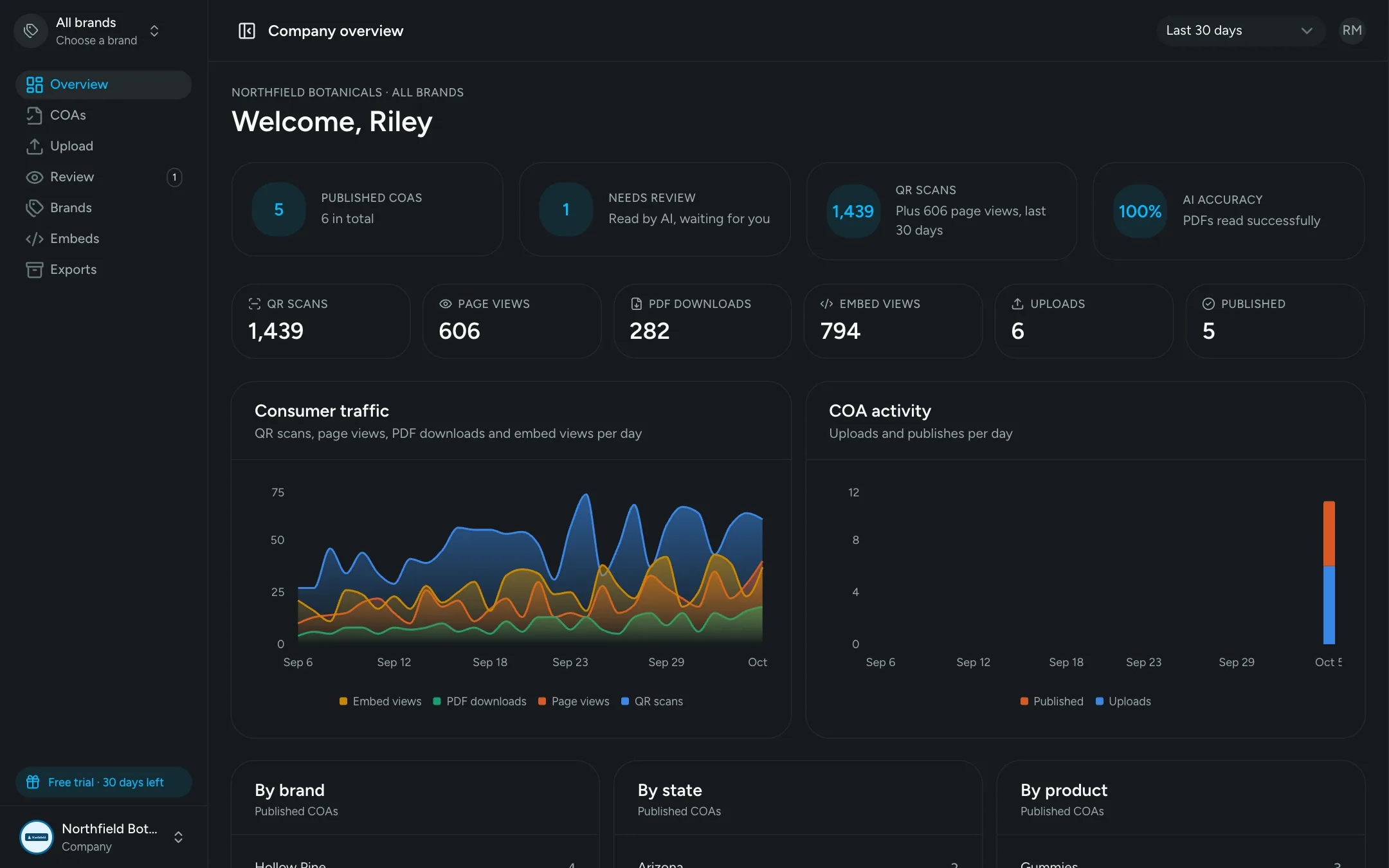Viewport: 1389px width, 868px height.
Task: Open the Last 30 days date range dropdown
Action: (1240, 30)
